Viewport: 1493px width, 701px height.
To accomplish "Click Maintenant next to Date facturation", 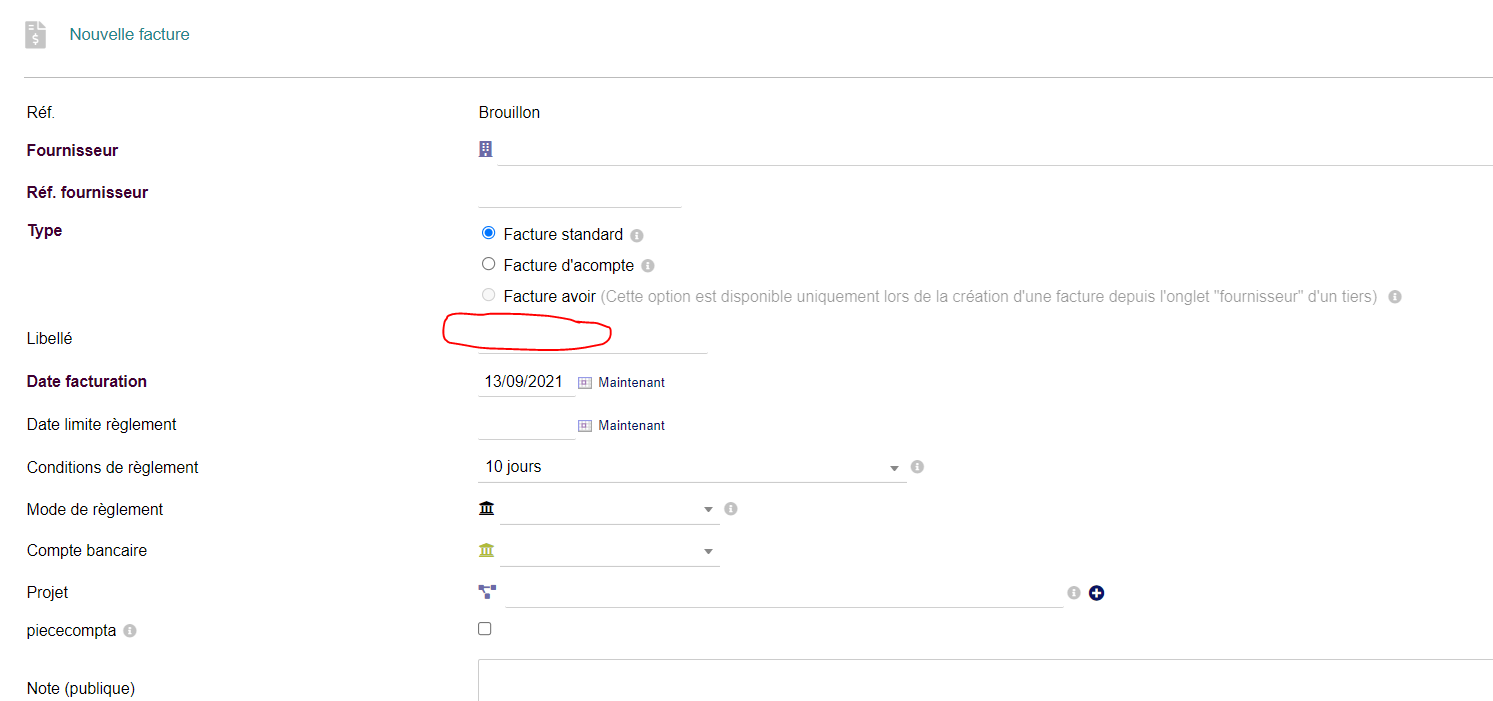I will [631, 382].
